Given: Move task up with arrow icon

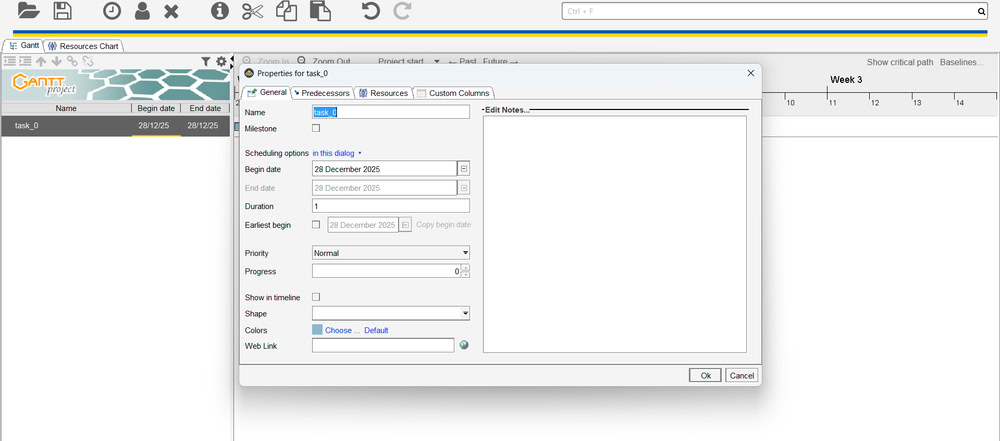Looking at the screenshot, I should pos(41,61).
